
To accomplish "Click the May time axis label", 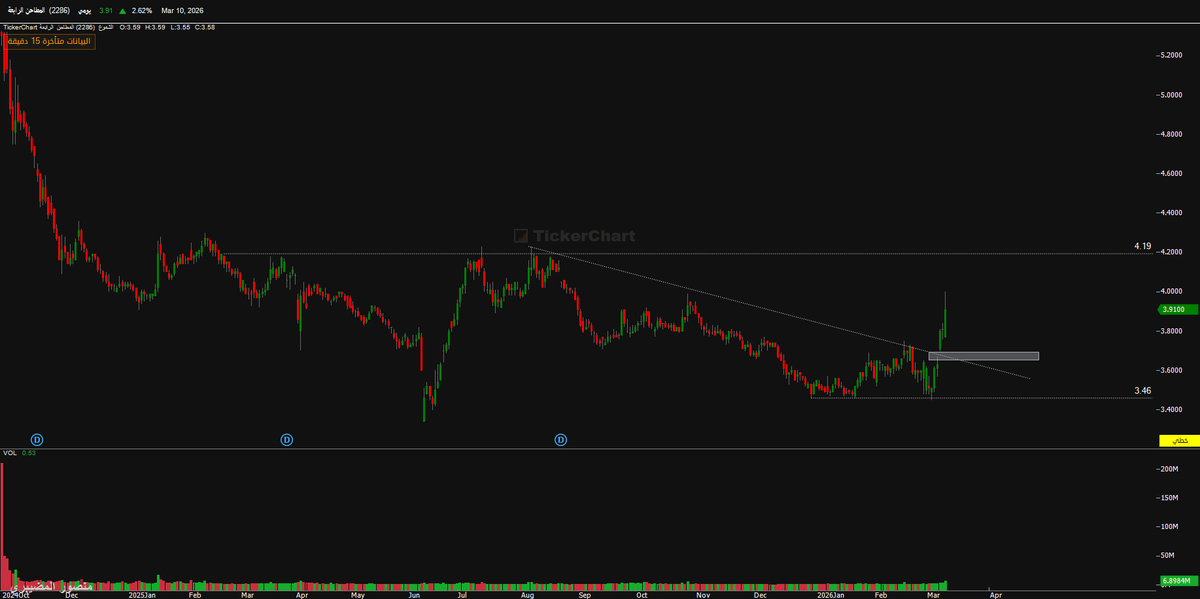I will [x=359, y=594].
